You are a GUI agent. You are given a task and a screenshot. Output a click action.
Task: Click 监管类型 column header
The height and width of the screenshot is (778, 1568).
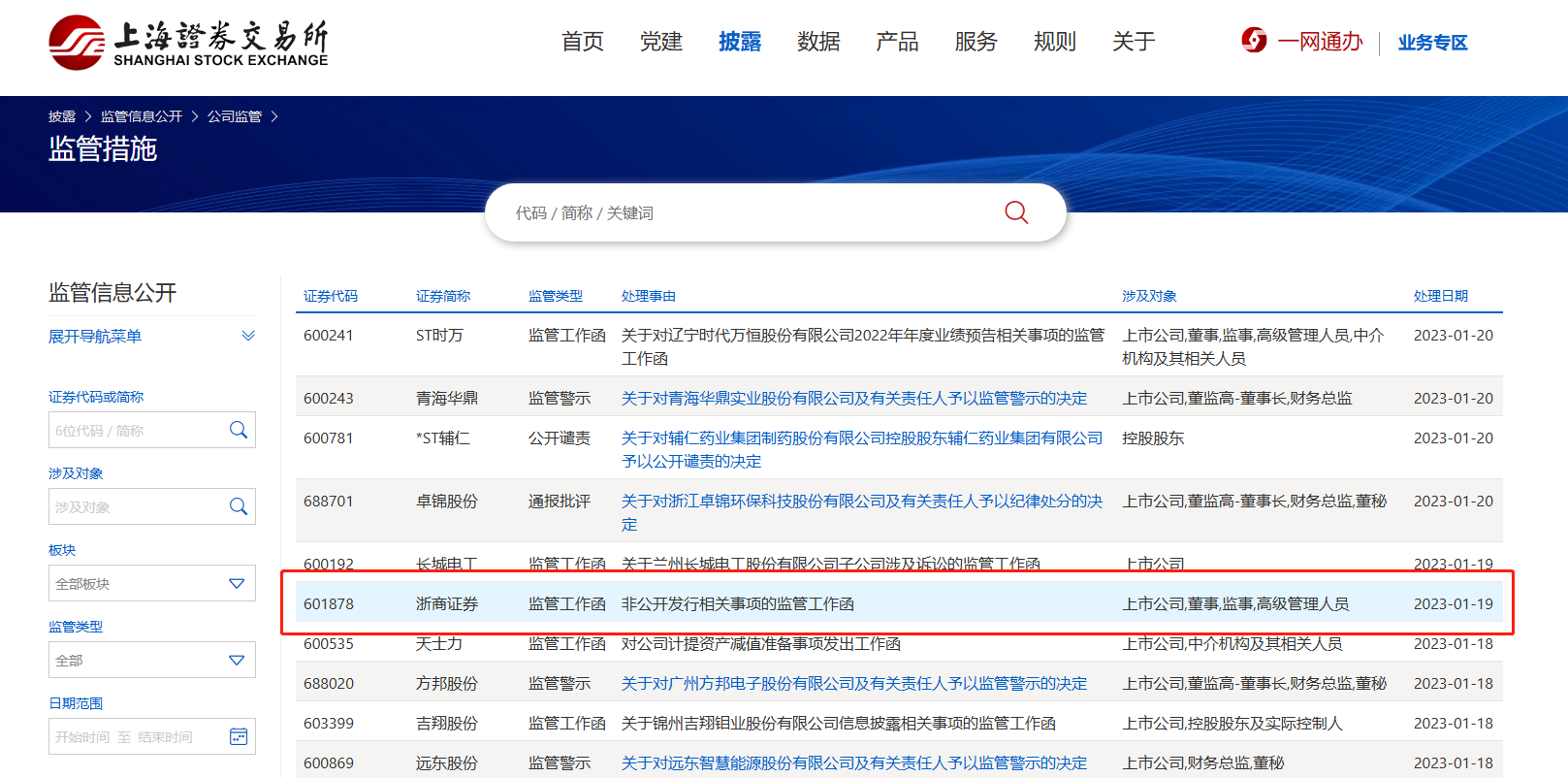(x=556, y=296)
